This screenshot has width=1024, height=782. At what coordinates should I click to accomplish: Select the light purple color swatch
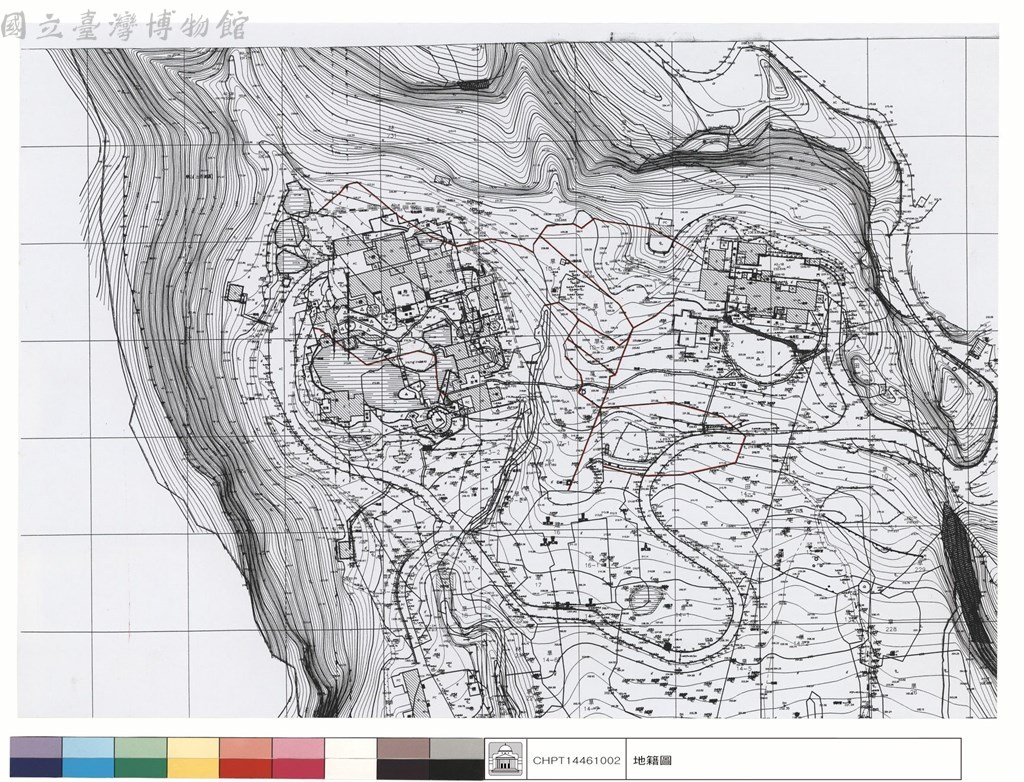[37, 748]
